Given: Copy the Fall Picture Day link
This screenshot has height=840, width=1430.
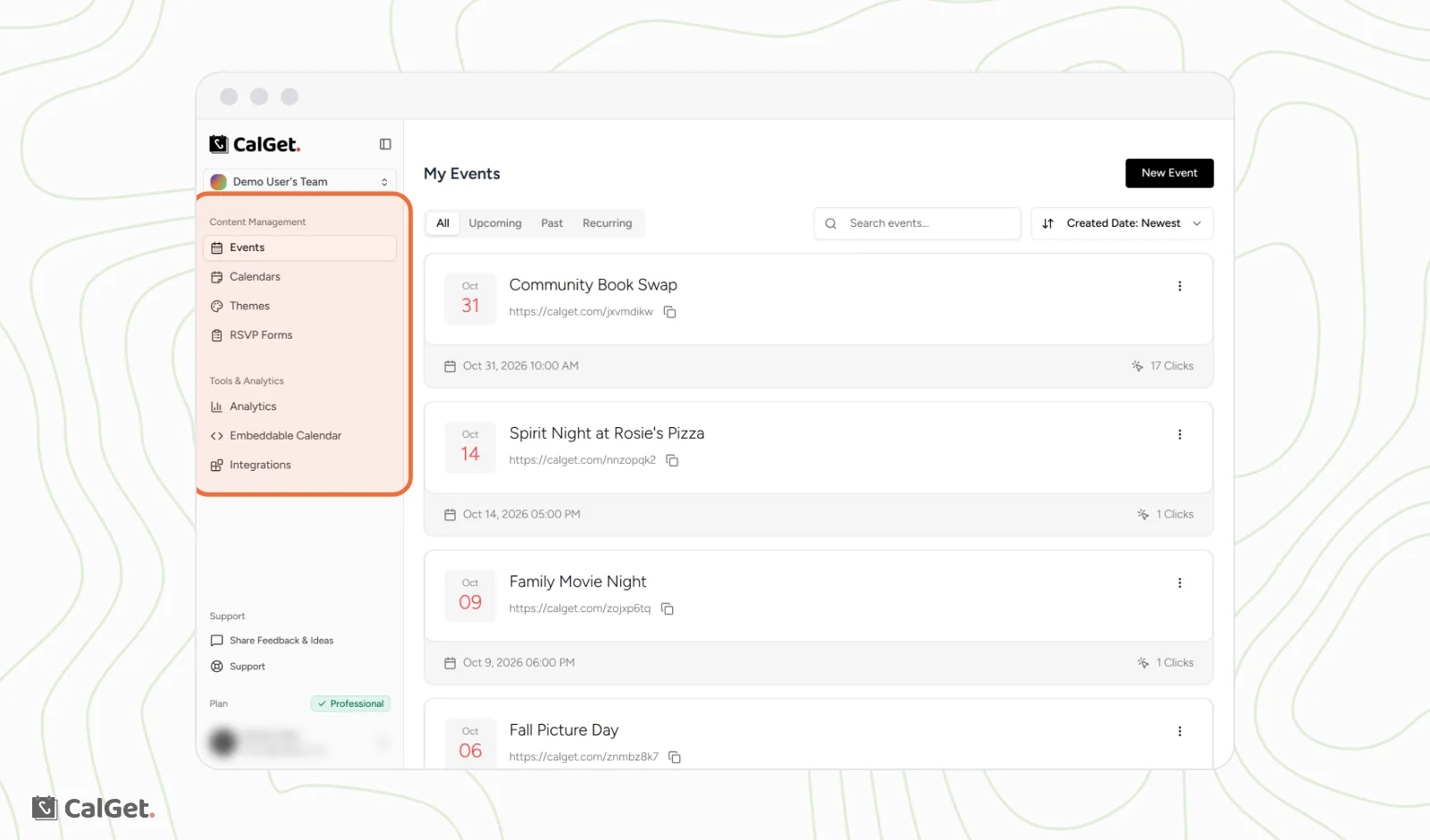Looking at the screenshot, I should (x=675, y=757).
